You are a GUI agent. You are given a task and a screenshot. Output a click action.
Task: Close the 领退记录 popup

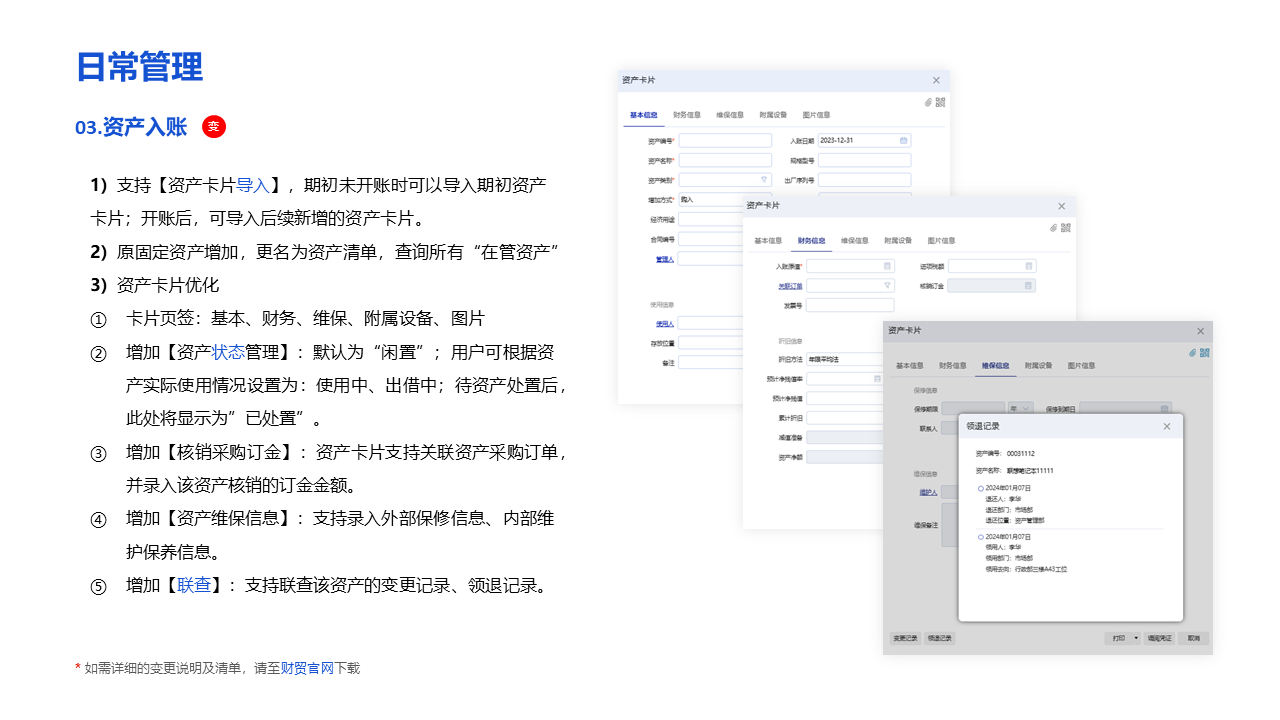(1166, 426)
